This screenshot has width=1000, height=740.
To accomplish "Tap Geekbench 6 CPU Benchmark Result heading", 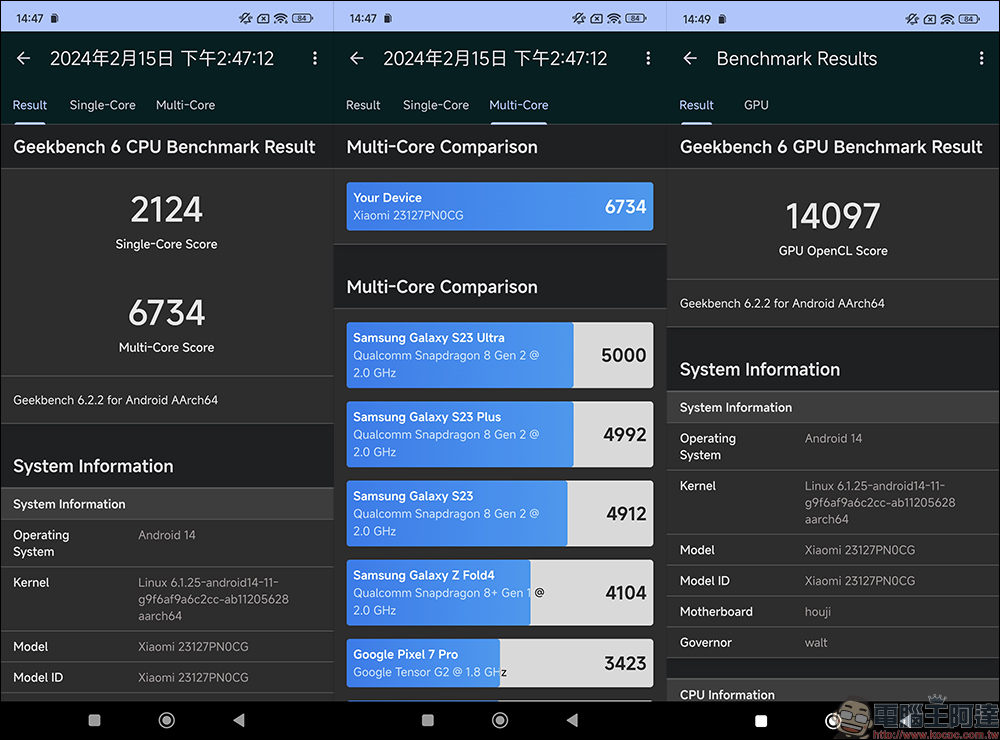I will (x=165, y=147).
